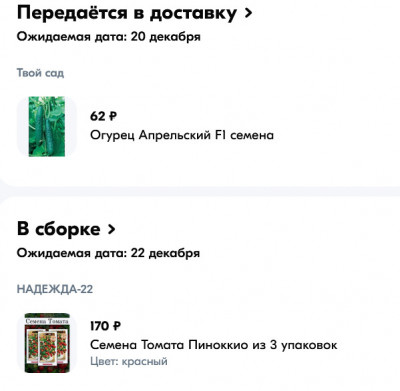Click the Цвет: красный attribute label
400x391 pixels.
click(x=129, y=361)
